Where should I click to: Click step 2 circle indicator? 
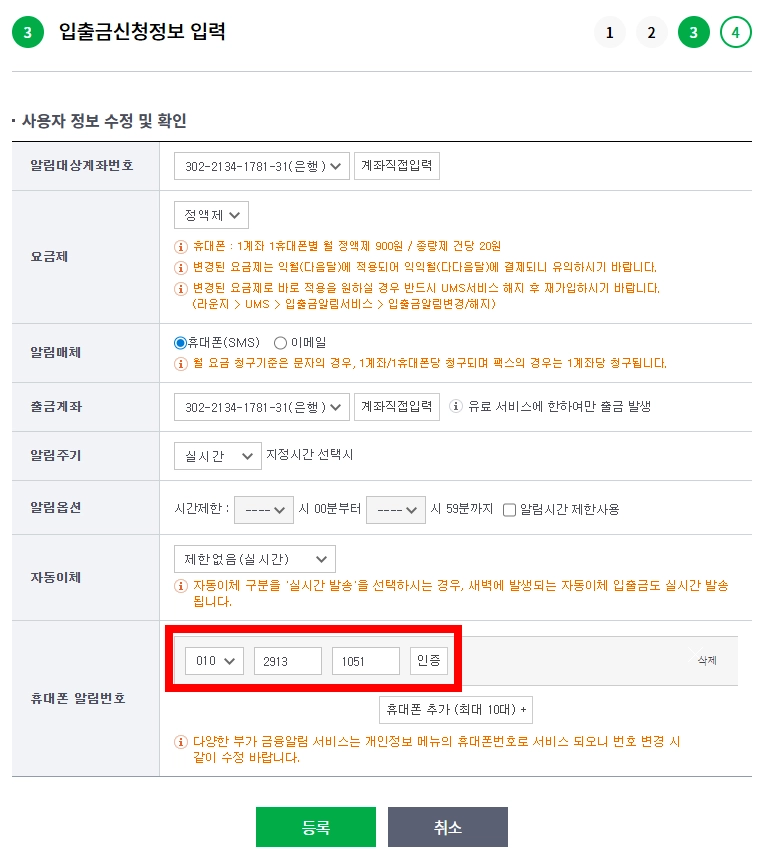651,33
